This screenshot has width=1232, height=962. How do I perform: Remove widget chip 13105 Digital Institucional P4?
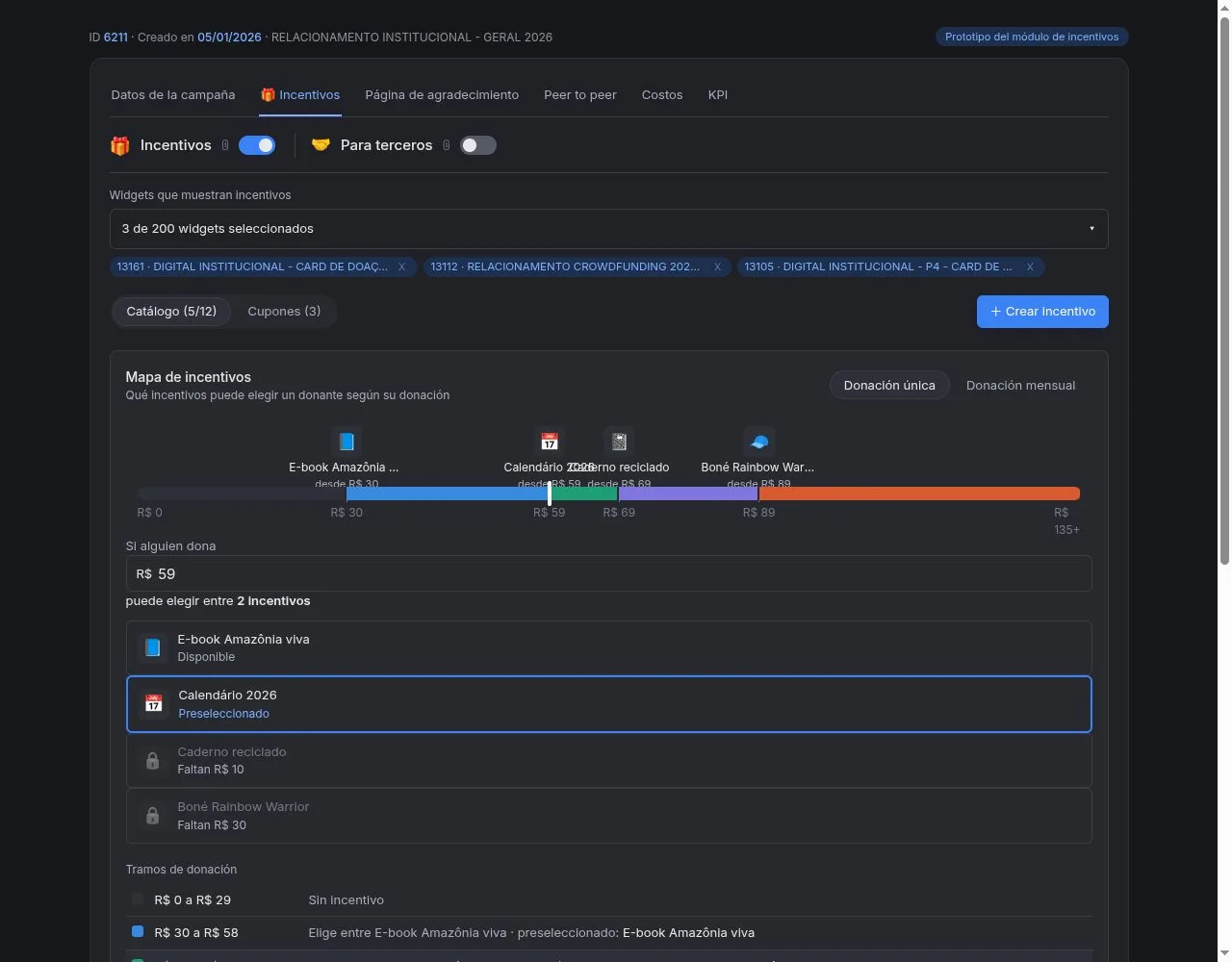click(1030, 267)
